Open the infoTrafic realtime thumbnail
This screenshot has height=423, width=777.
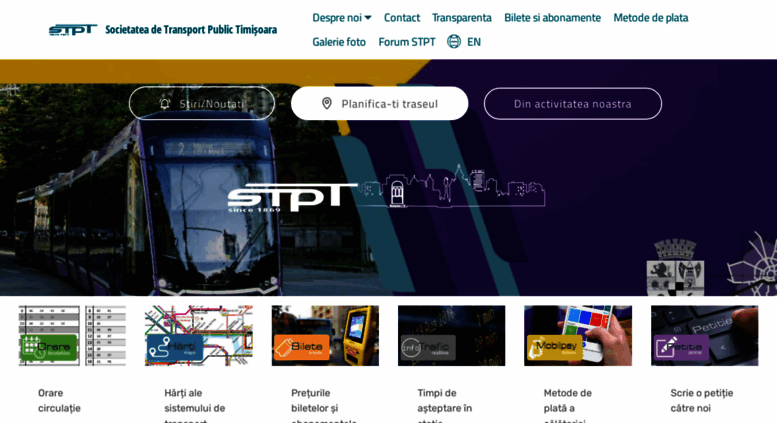[x=451, y=336]
